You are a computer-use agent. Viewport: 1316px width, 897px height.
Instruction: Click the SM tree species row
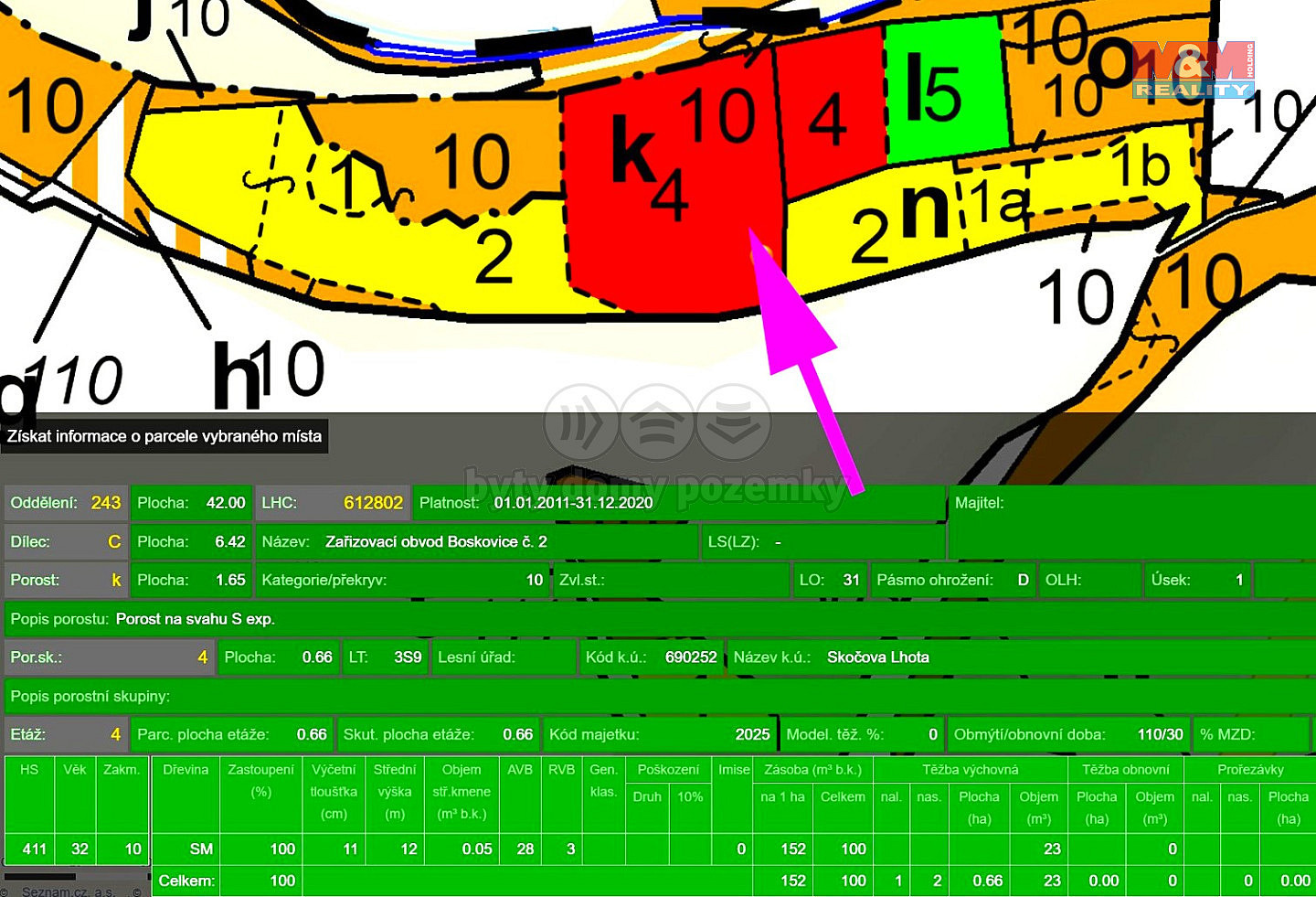coord(658,849)
